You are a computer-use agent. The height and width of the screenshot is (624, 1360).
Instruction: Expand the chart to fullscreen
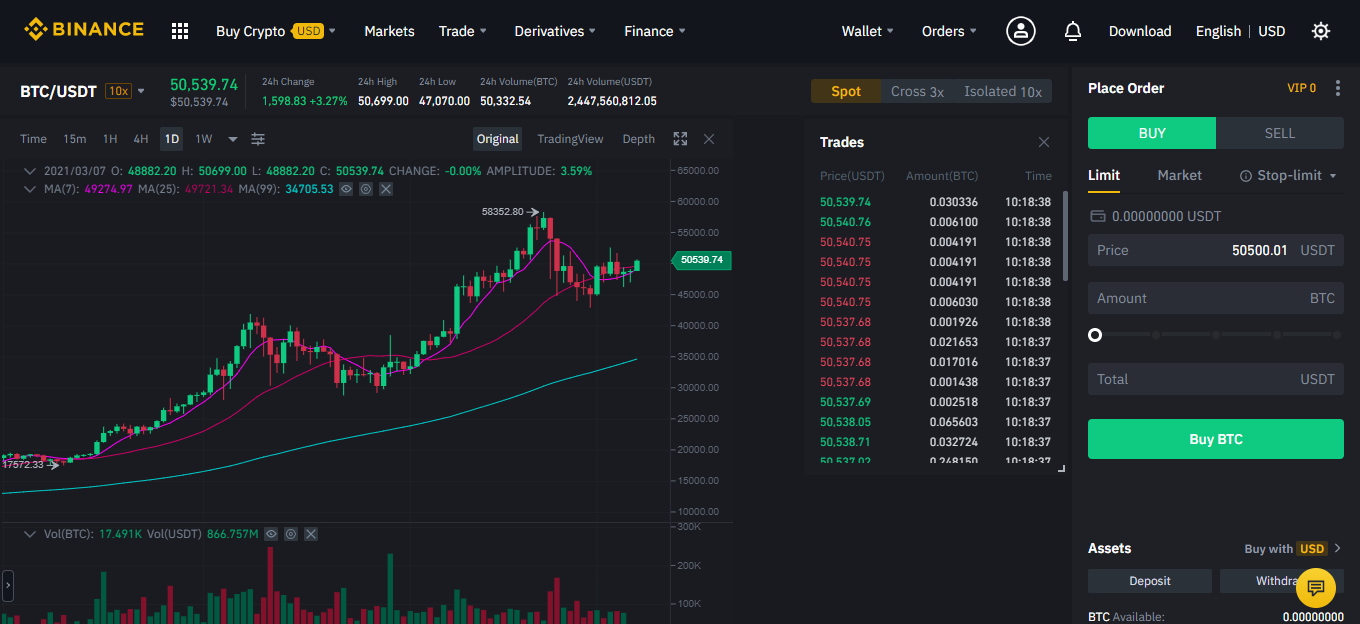(680, 139)
